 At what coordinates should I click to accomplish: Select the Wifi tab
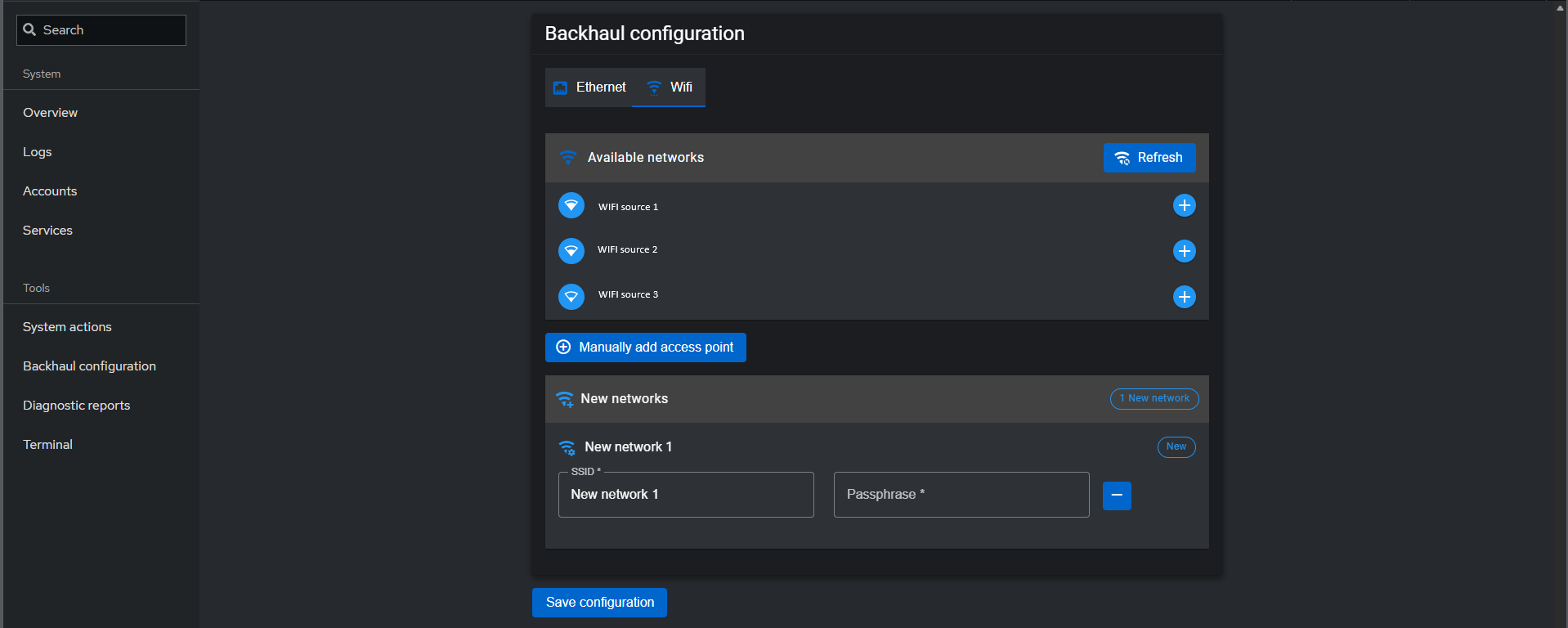click(x=669, y=87)
